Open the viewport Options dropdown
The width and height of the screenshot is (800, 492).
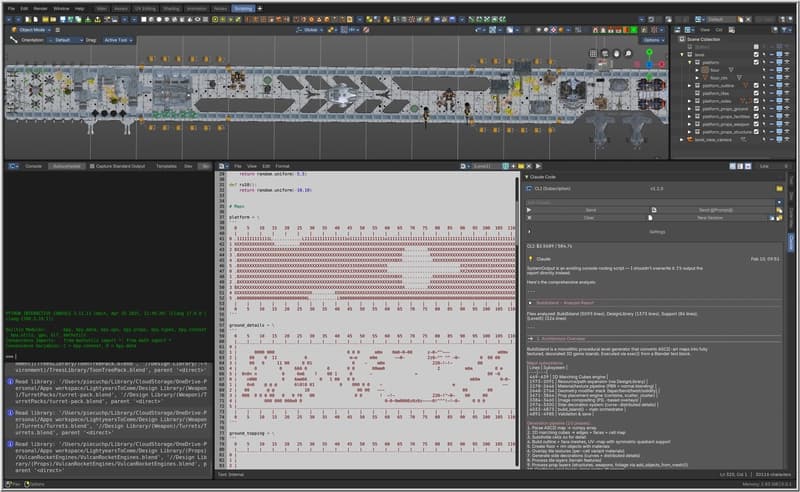click(653, 40)
